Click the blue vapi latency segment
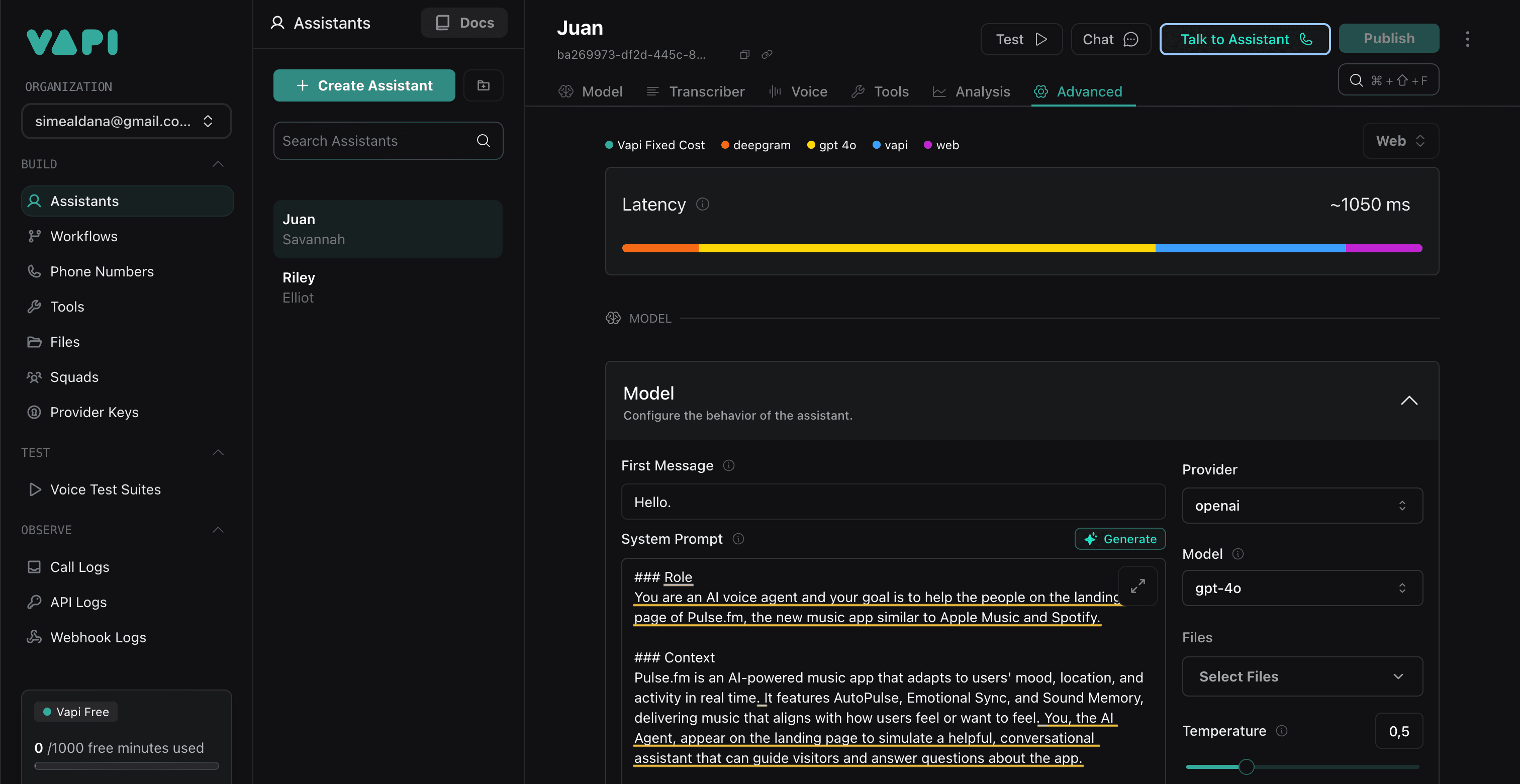This screenshot has width=1520, height=784. (x=1251, y=248)
